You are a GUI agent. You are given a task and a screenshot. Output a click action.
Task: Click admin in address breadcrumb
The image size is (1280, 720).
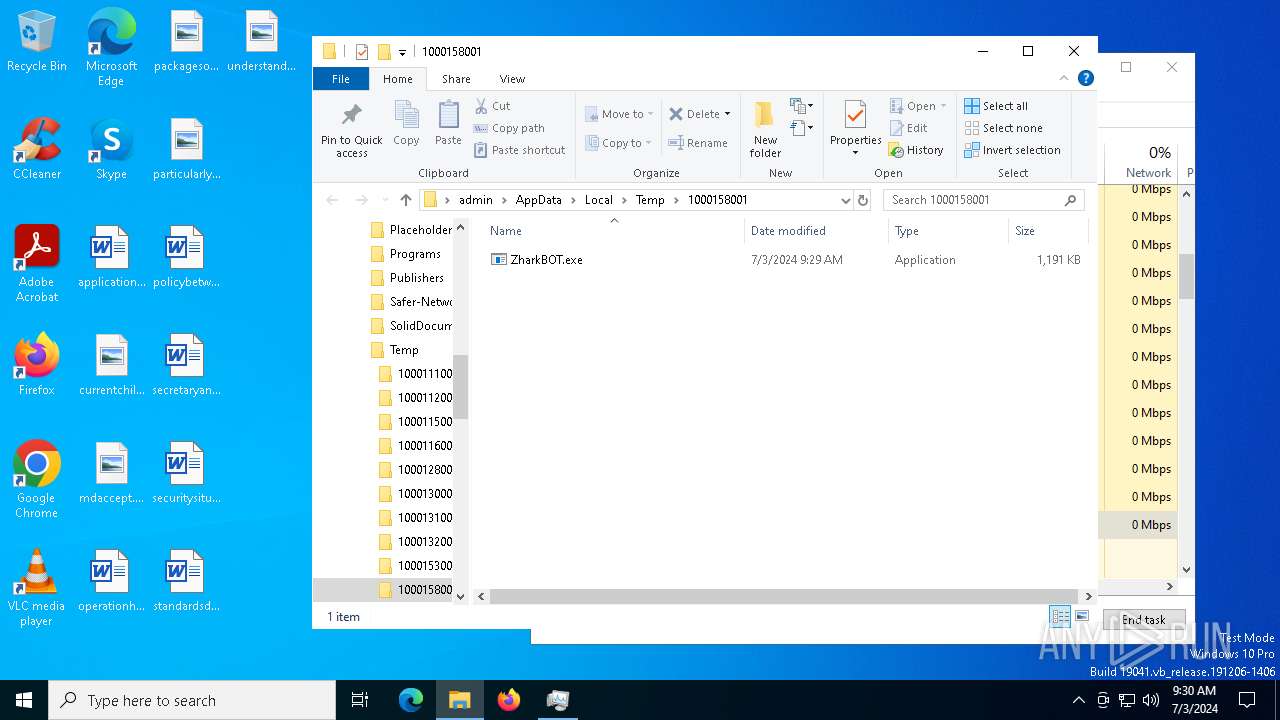click(475, 200)
